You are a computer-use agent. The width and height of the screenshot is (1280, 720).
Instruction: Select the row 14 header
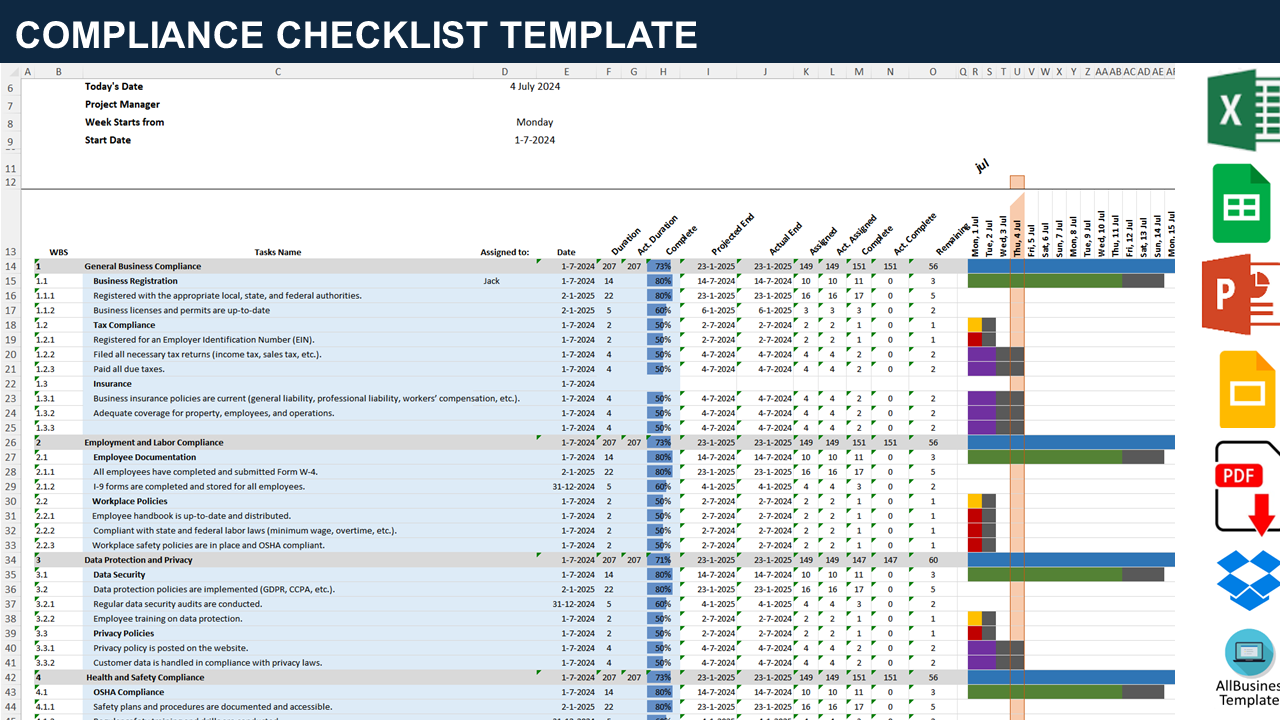click(x=10, y=267)
